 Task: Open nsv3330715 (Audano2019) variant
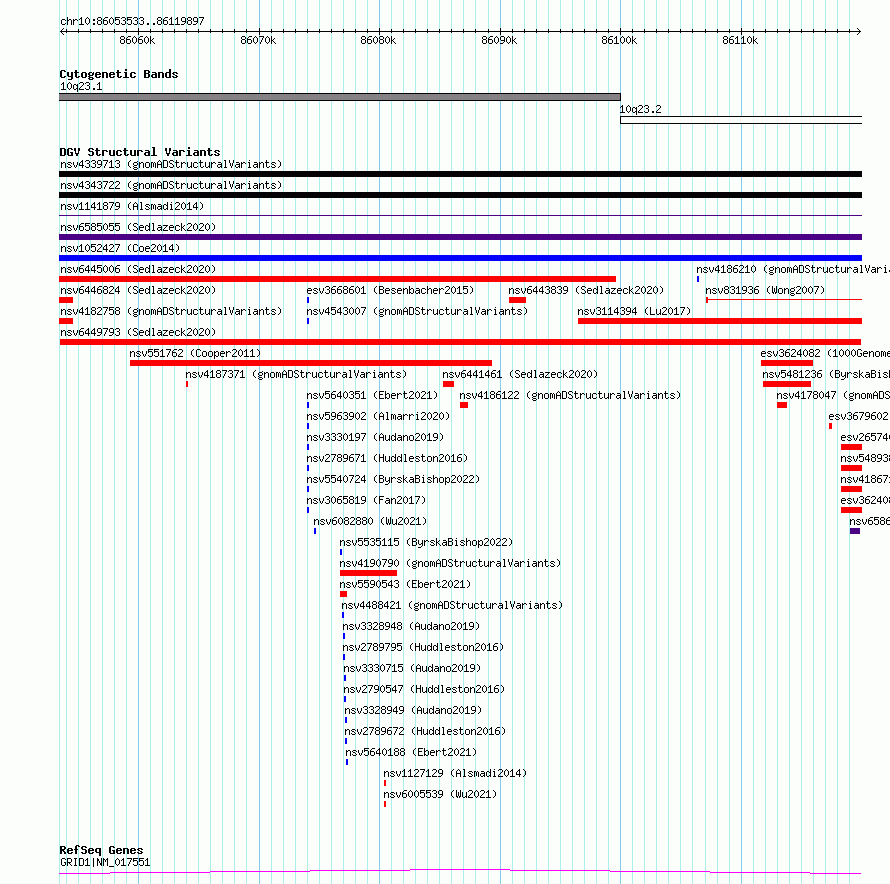[x=412, y=668]
